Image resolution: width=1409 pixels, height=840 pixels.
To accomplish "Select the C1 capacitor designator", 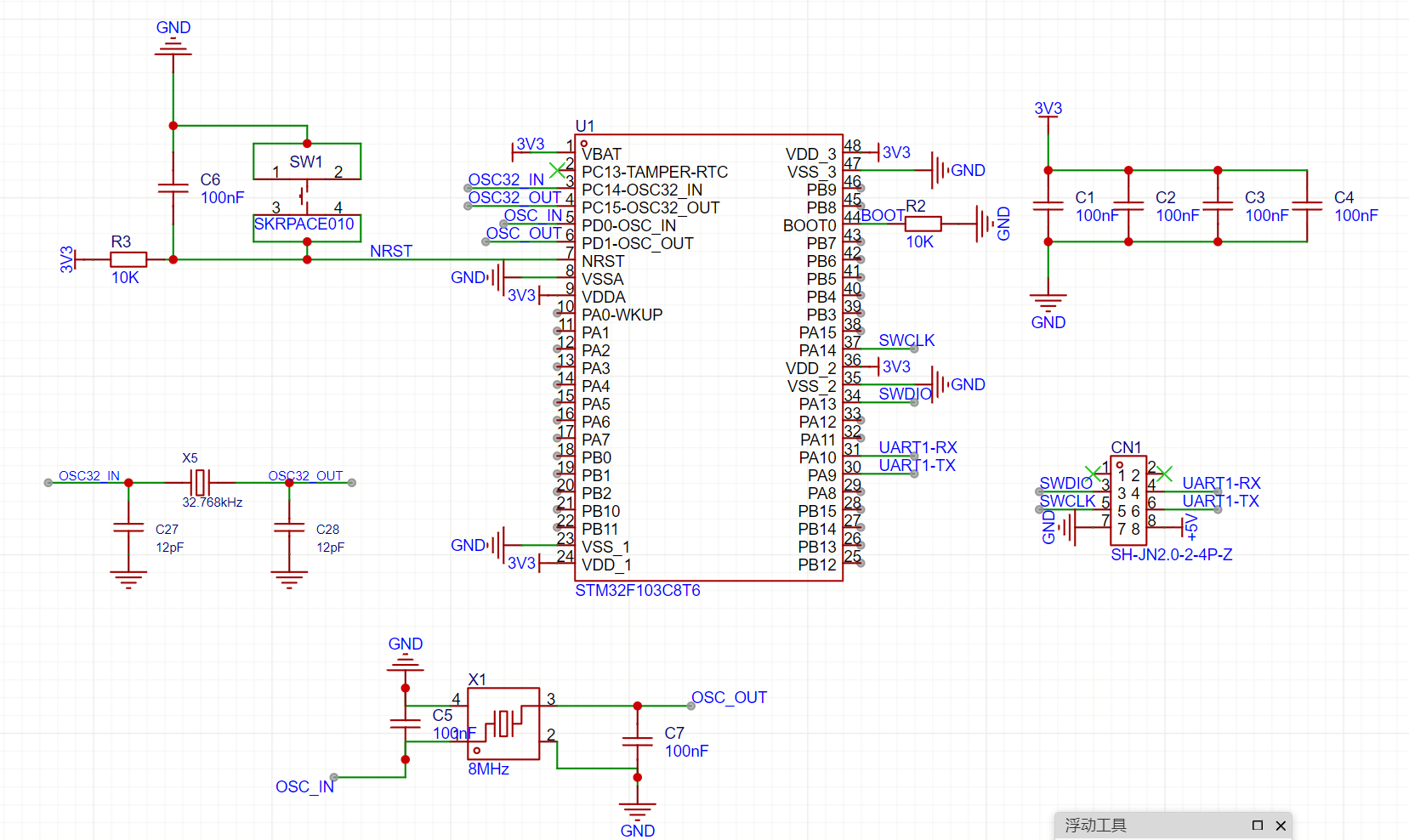I will [1085, 197].
